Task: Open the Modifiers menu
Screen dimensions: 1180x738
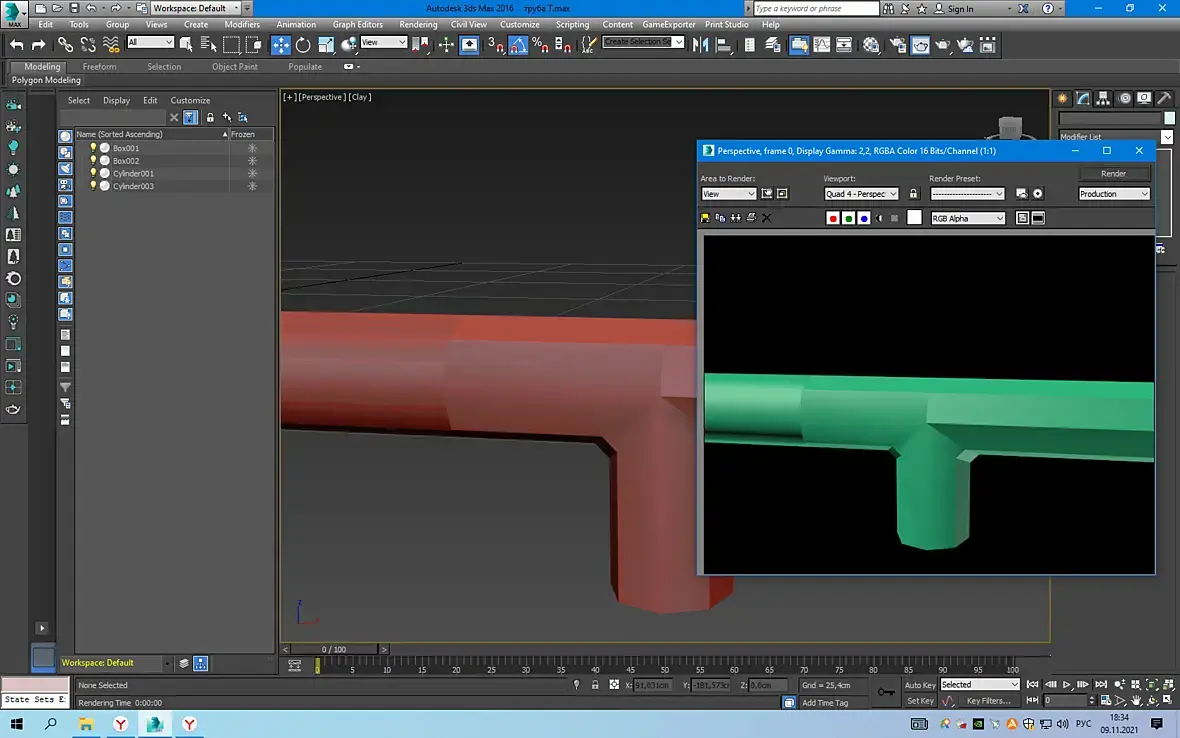Action: 242,24
